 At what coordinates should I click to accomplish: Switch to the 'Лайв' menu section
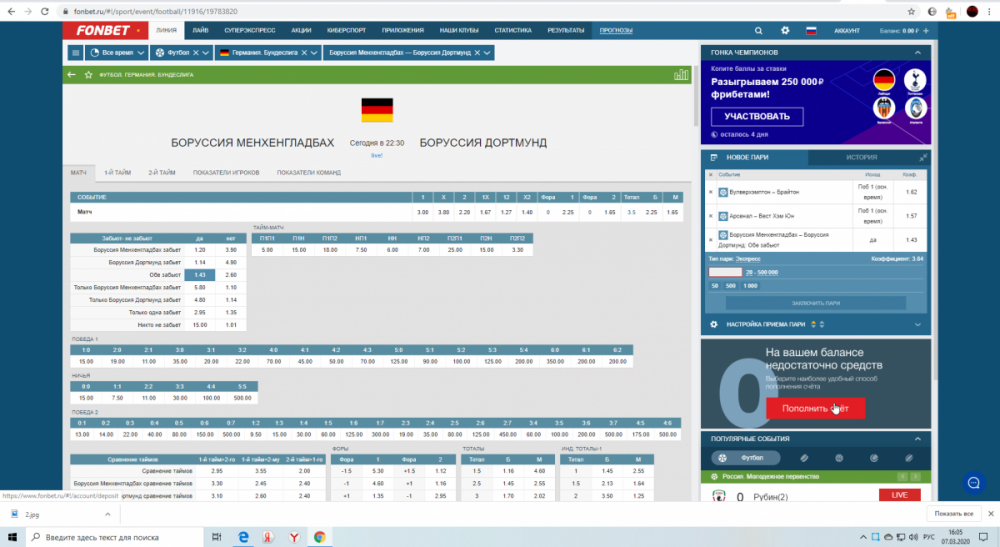point(200,31)
